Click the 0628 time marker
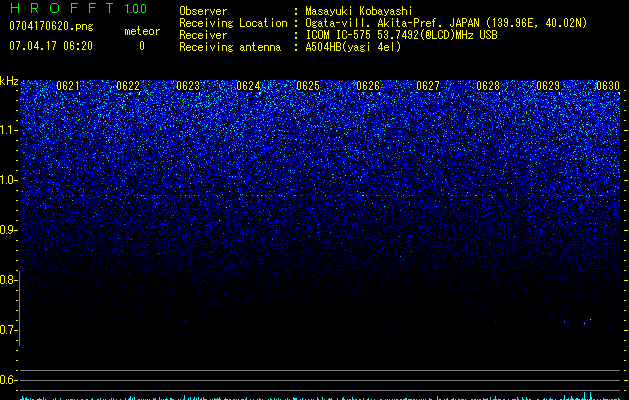The width and height of the screenshot is (629, 400). [488, 86]
